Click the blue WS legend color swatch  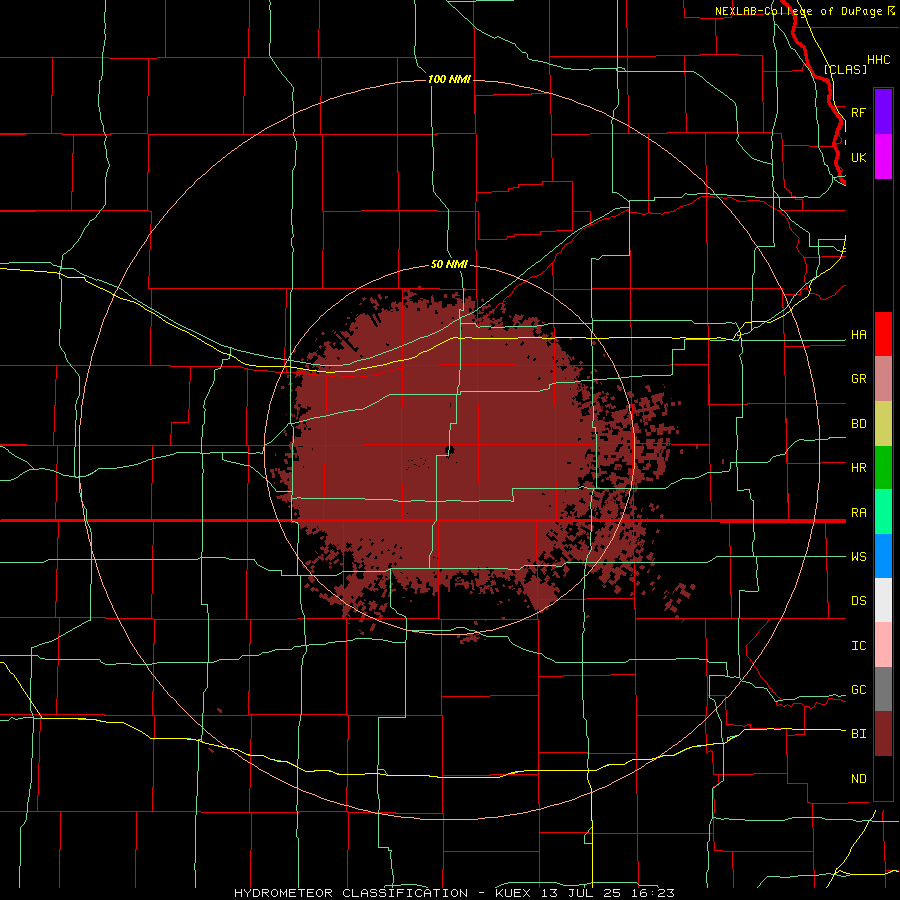coord(883,556)
